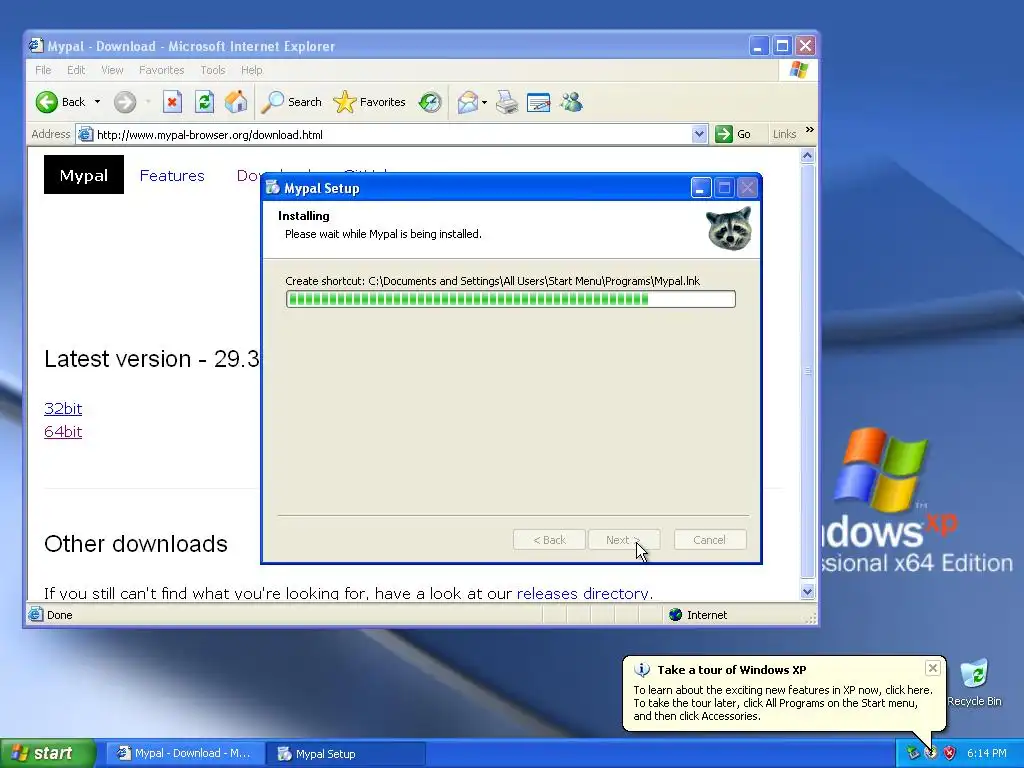This screenshot has width=1024, height=768.
Task: Click the Windows XP tour tray icon
Action: tap(931, 753)
